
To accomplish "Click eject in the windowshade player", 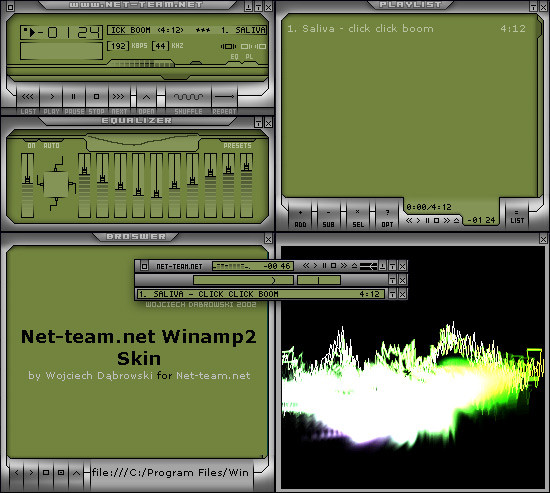I will tap(354, 266).
